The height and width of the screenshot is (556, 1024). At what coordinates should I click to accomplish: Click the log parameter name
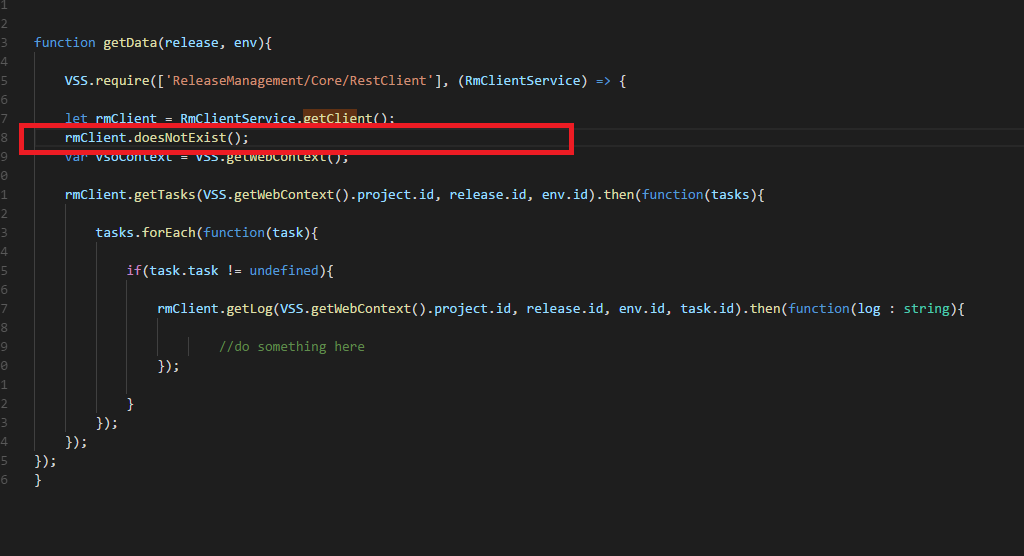(x=869, y=308)
